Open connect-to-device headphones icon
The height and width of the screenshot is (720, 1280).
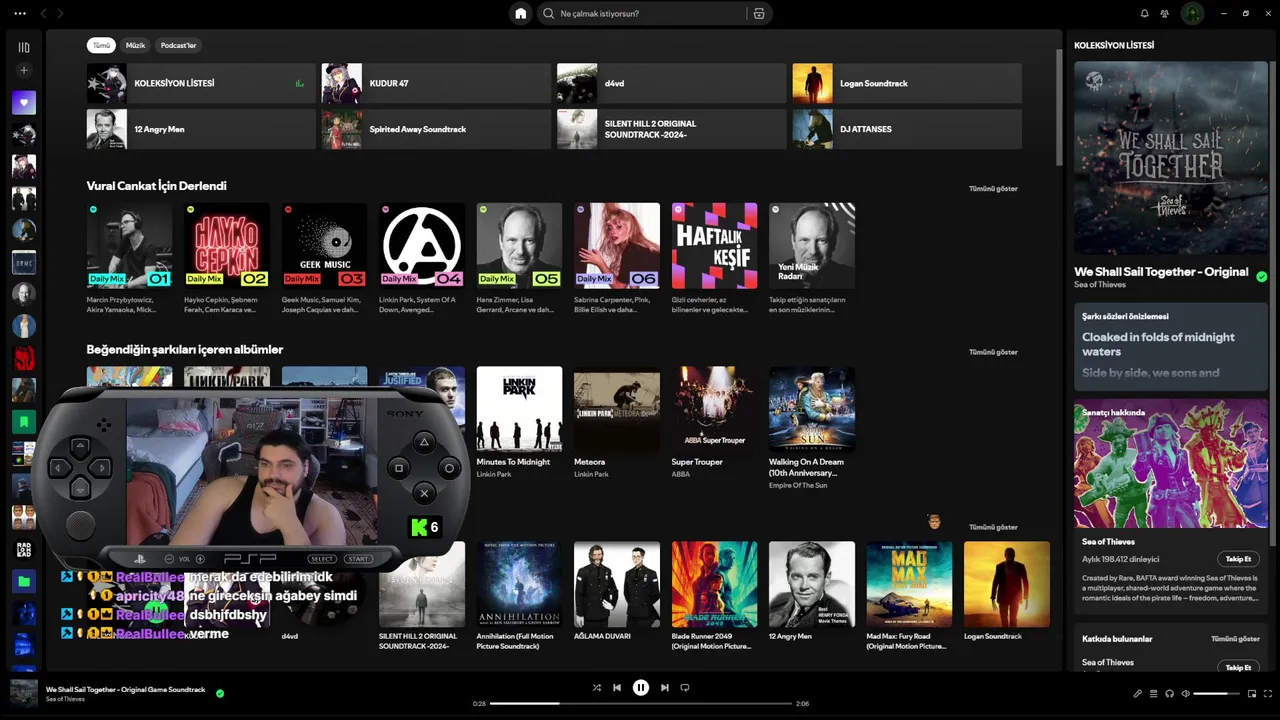[x=1169, y=693]
